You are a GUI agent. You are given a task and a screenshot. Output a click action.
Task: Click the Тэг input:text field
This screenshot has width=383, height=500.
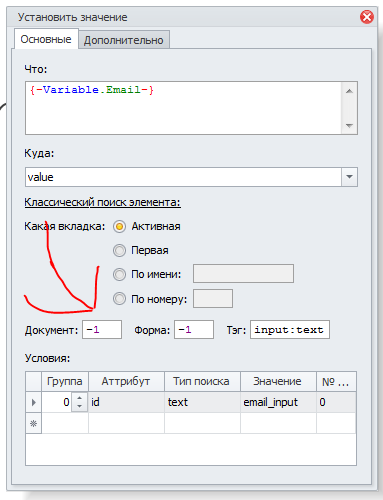coord(290,330)
